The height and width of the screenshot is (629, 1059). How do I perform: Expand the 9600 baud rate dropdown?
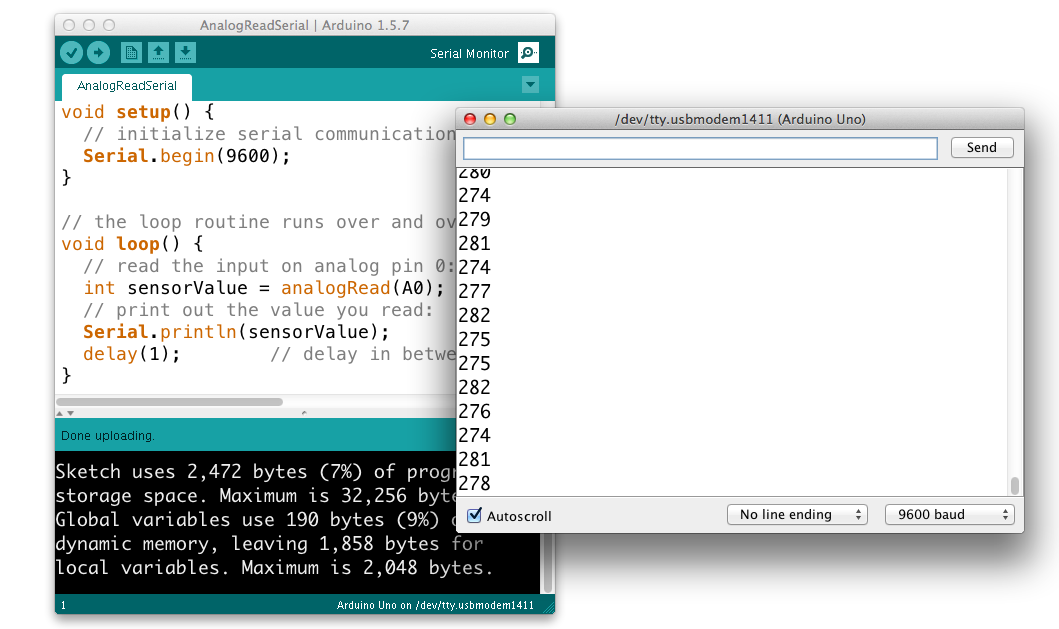(x=949, y=515)
